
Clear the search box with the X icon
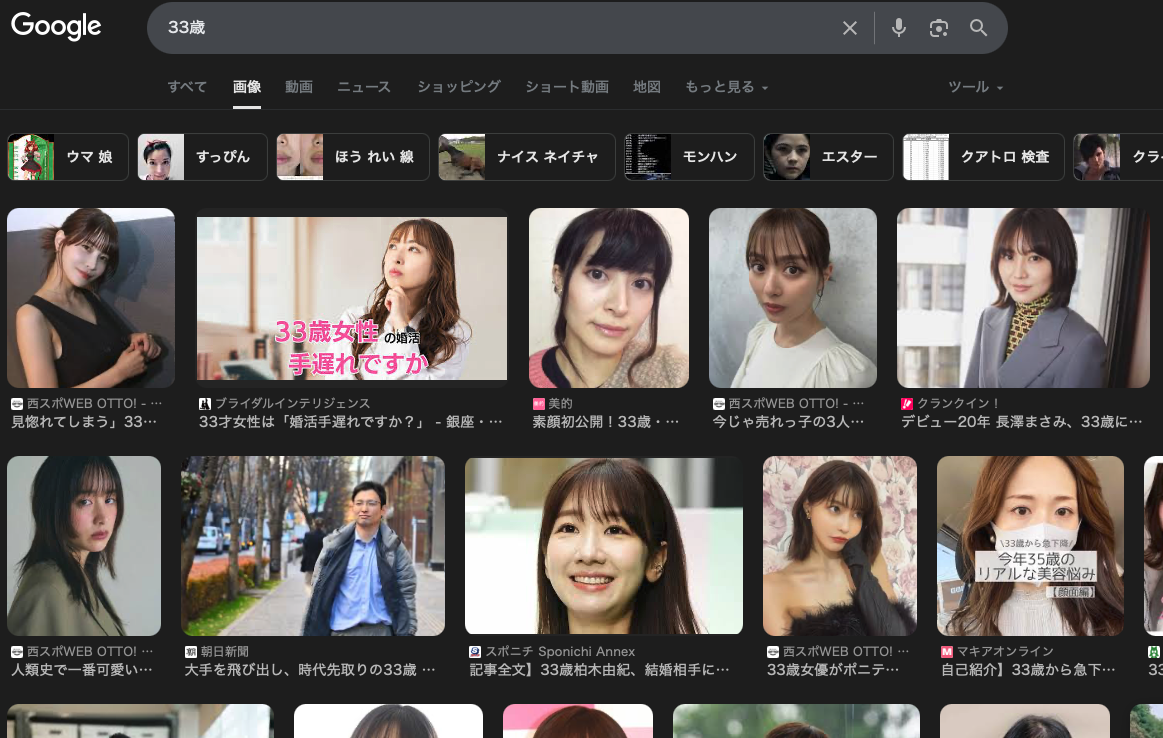pos(850,28)
